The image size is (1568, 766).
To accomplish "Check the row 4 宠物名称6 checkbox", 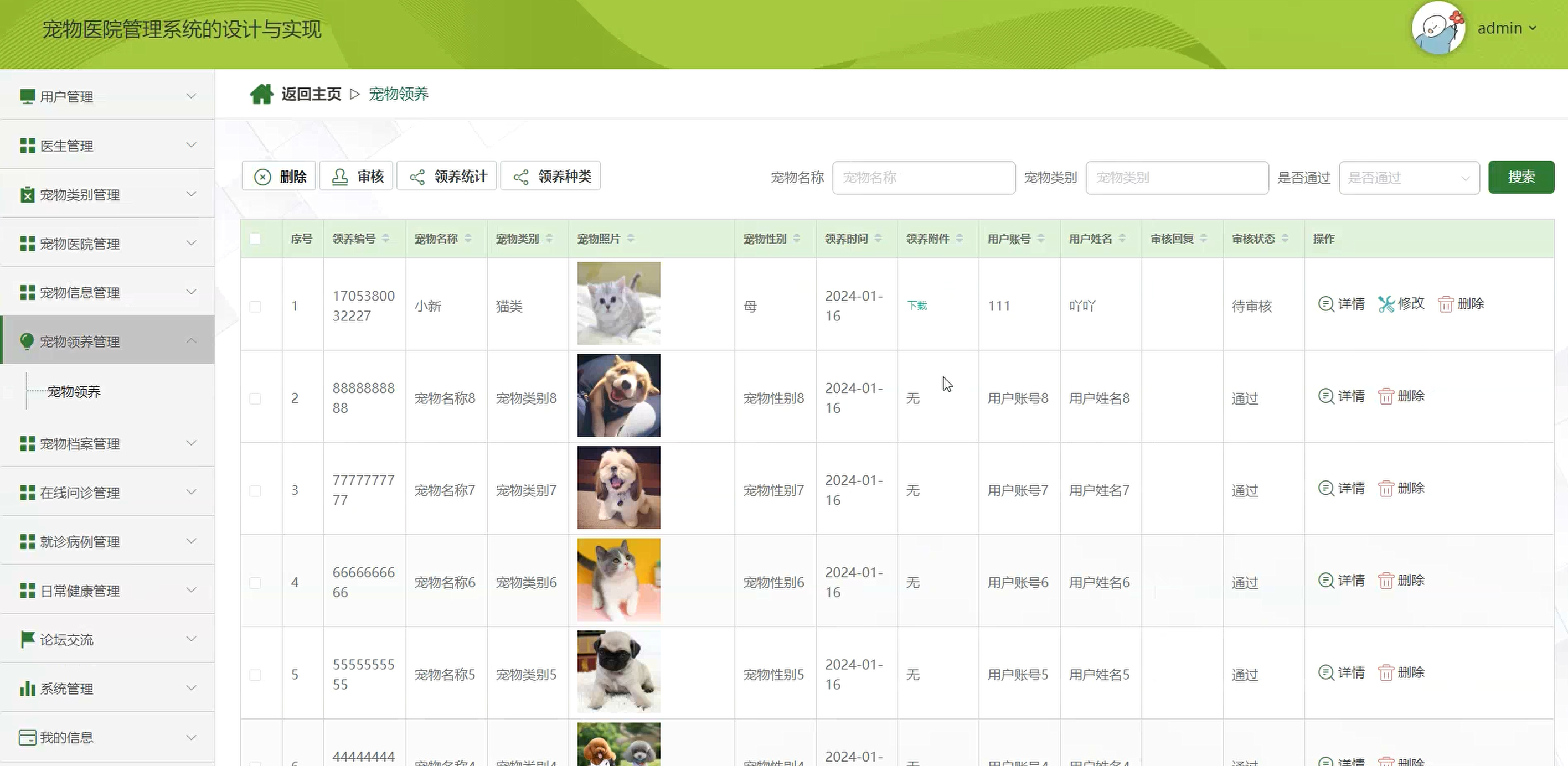I will (x=255, y=583).
